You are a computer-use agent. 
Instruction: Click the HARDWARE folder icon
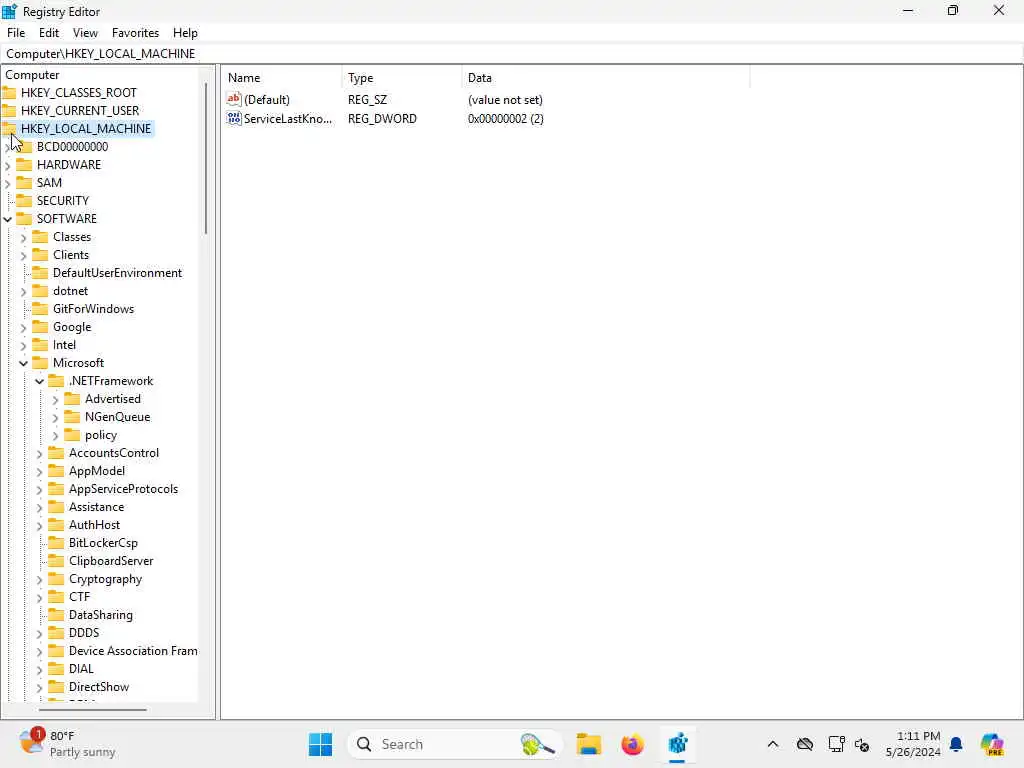click(24, 165)
